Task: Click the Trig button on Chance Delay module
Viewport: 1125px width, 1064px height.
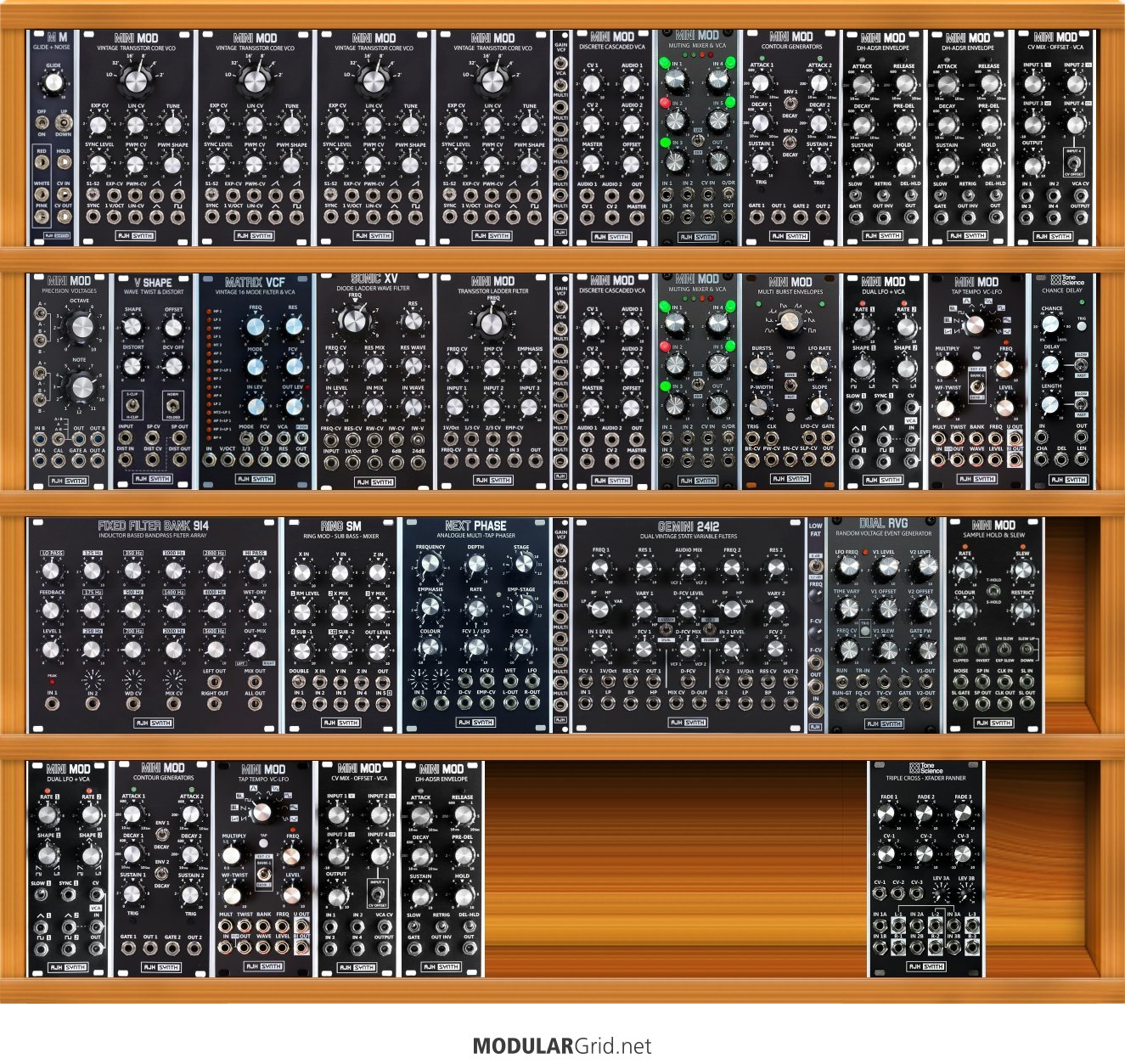Action: point(1083,327)
